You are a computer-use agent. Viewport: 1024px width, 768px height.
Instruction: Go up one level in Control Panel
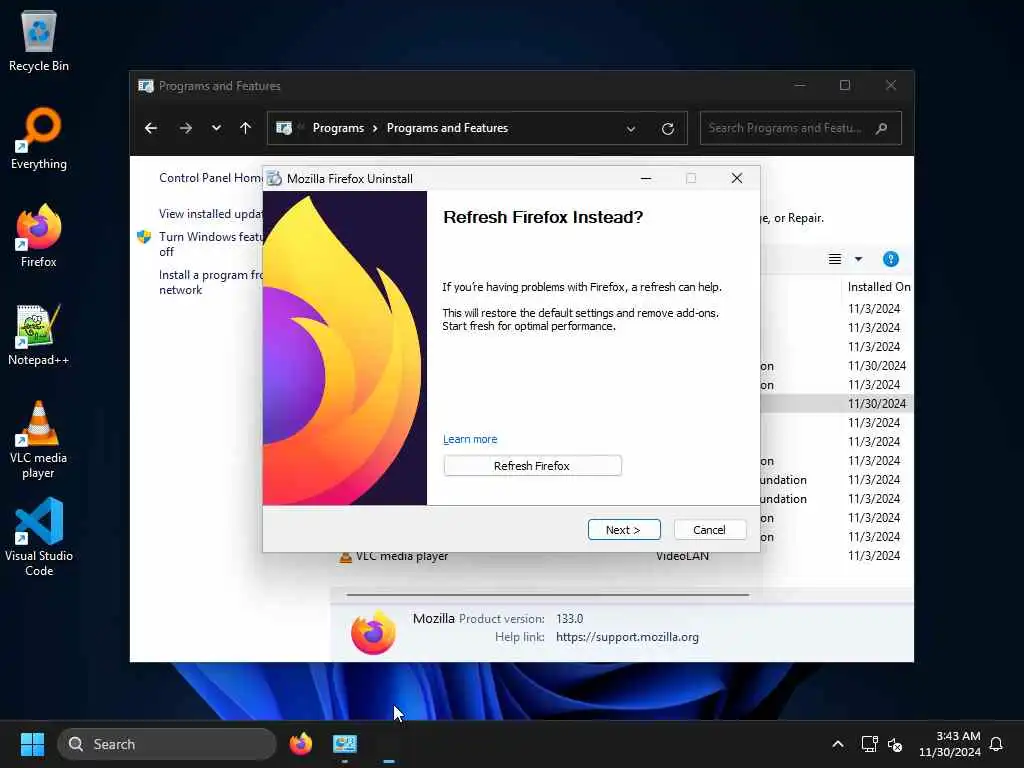tap(246, 128)
